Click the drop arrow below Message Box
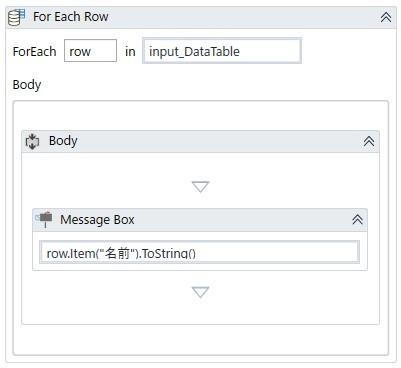401x368 pixels. [x=200, y=292]
